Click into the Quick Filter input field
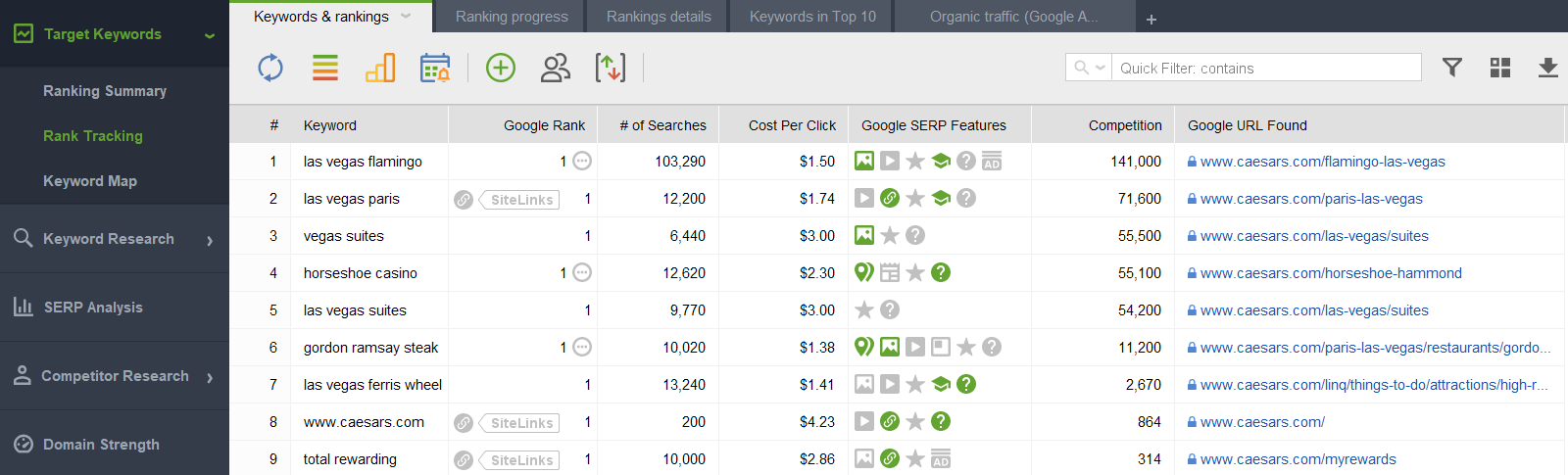This screenshot has width=1568, height=475. (1266, 68)
